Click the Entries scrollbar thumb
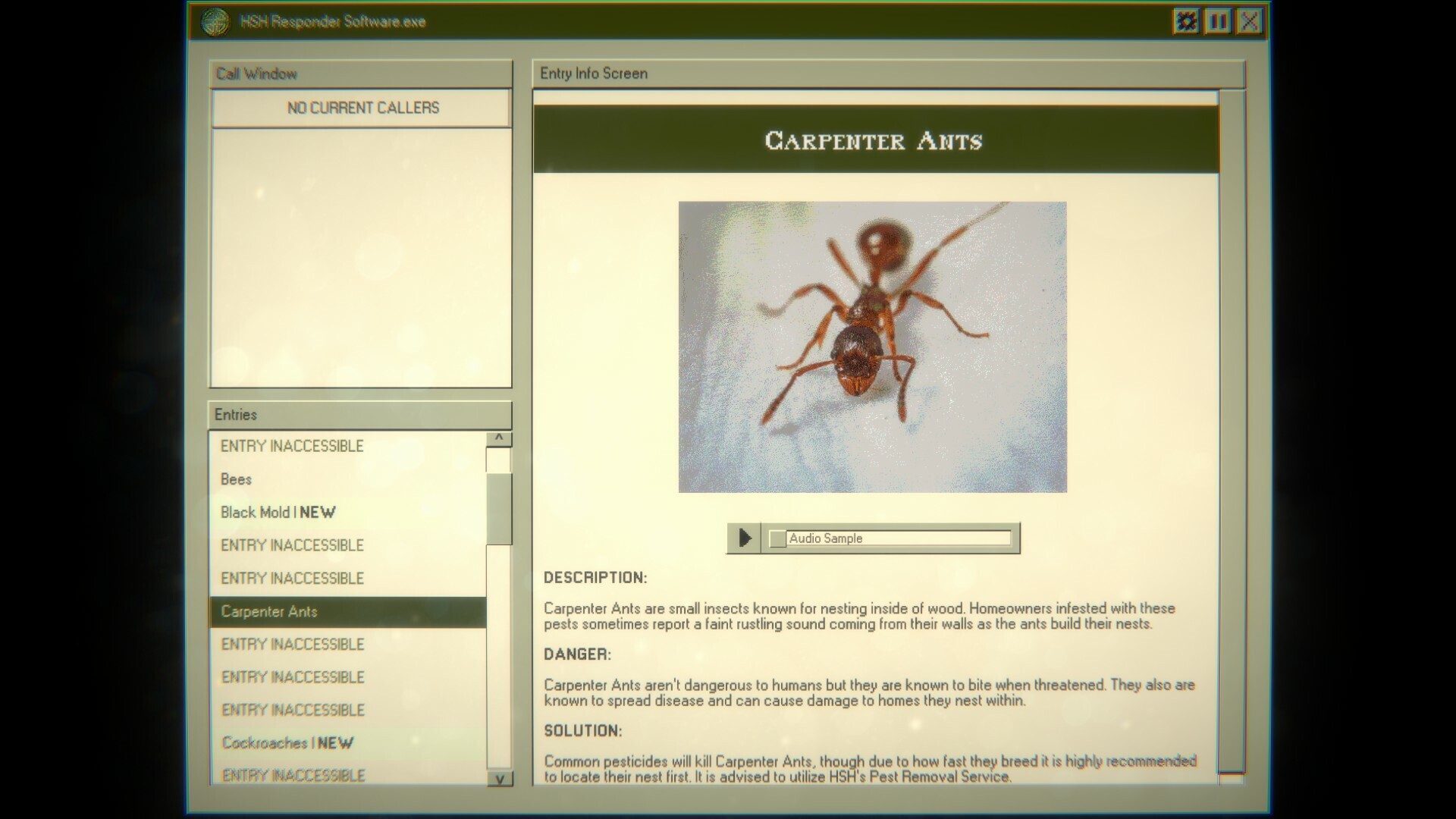Viewport: 1456px width, 819px height. (x=498, y=508)
